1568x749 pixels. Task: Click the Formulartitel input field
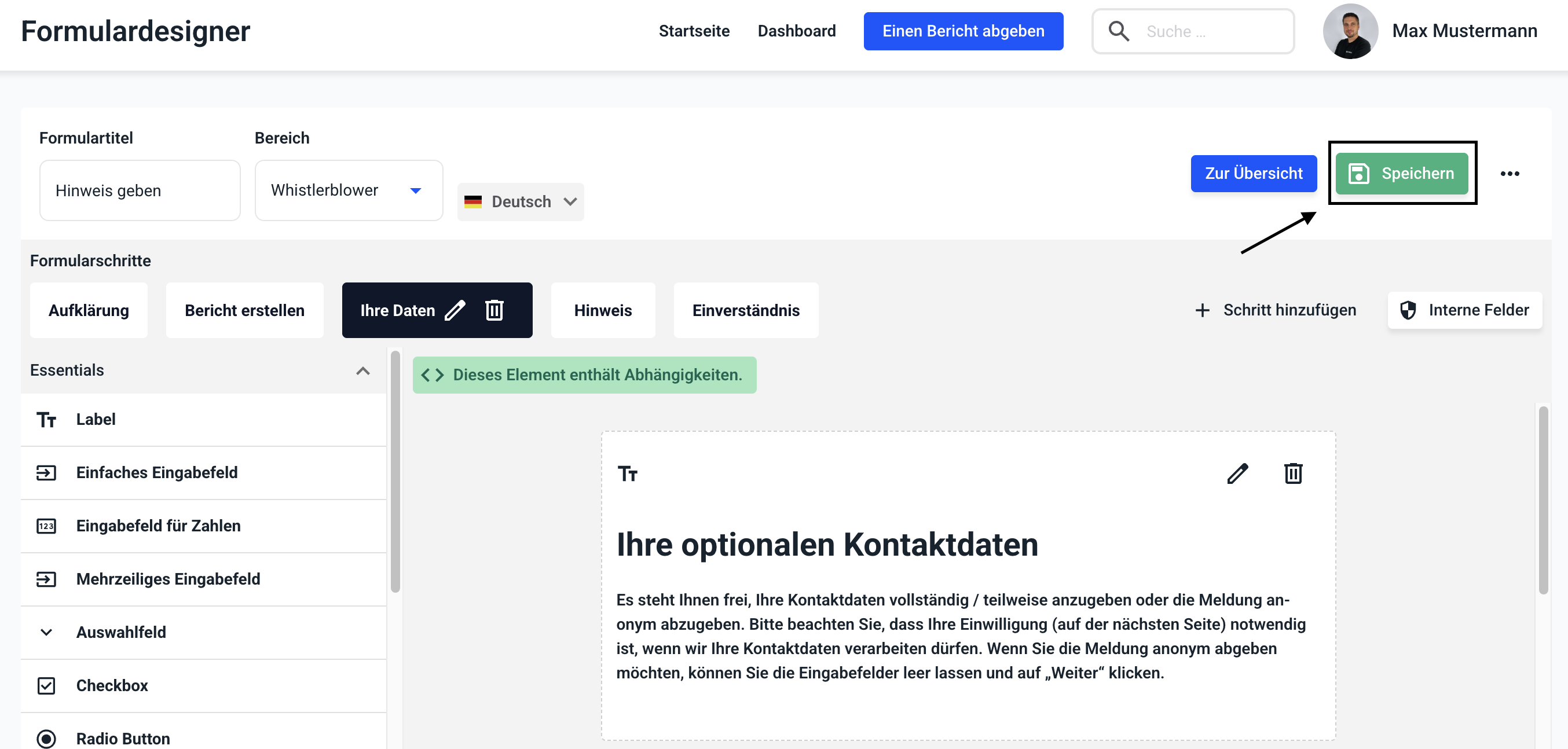pyautogui.click(x=140, y=190)
